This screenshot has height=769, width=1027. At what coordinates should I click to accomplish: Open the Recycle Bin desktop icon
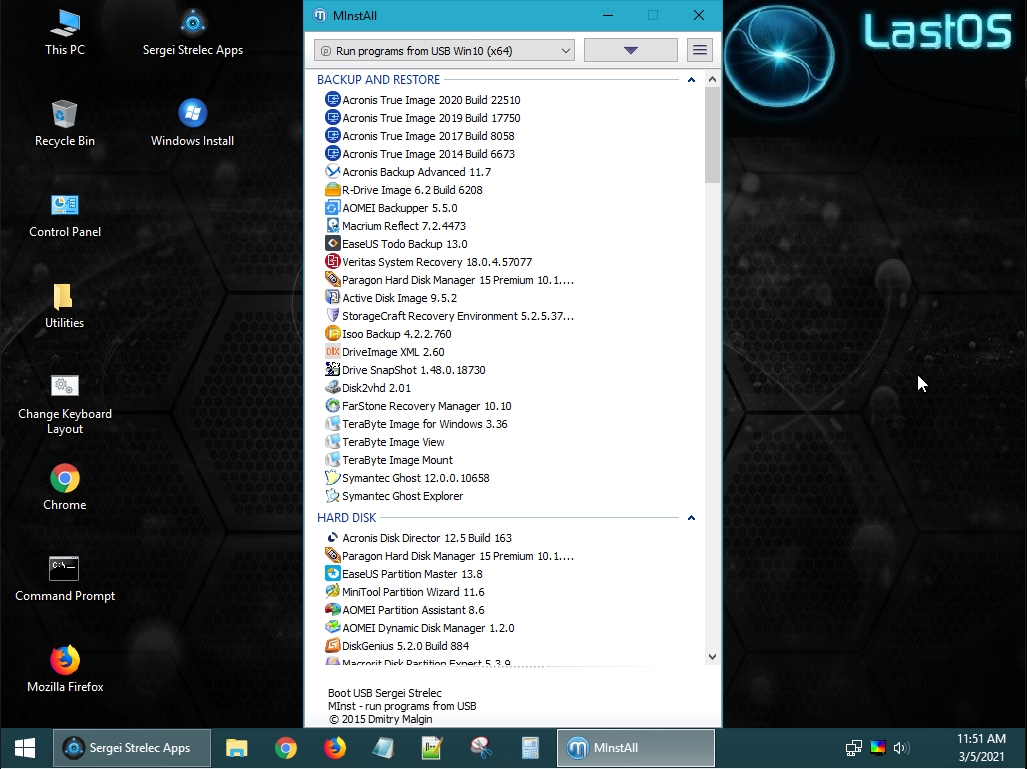click(x=65, y=122)
